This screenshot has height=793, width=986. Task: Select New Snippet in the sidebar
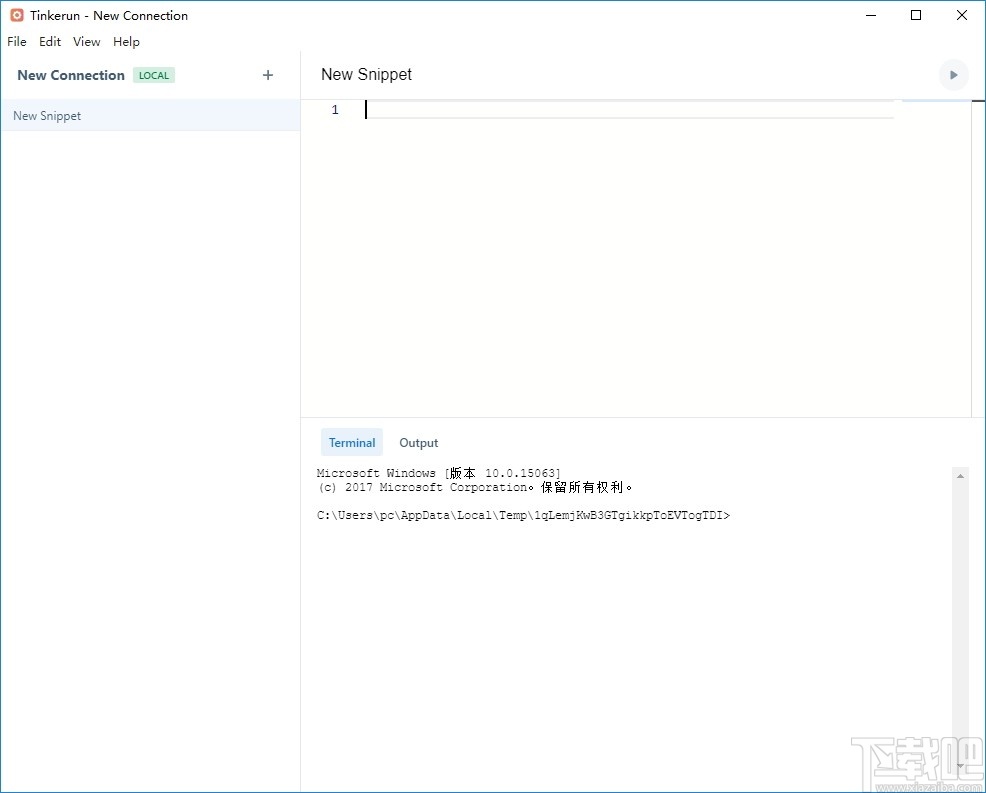pos(47,115)
